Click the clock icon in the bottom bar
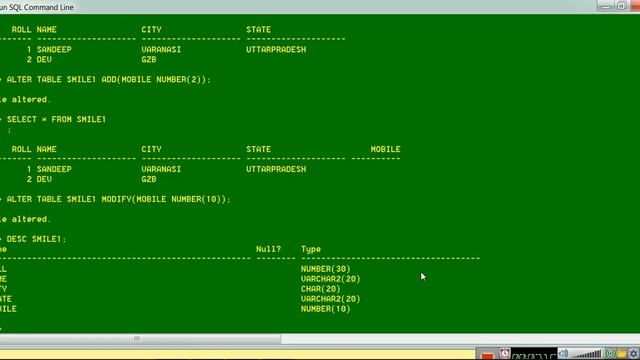 coord(505,353)
